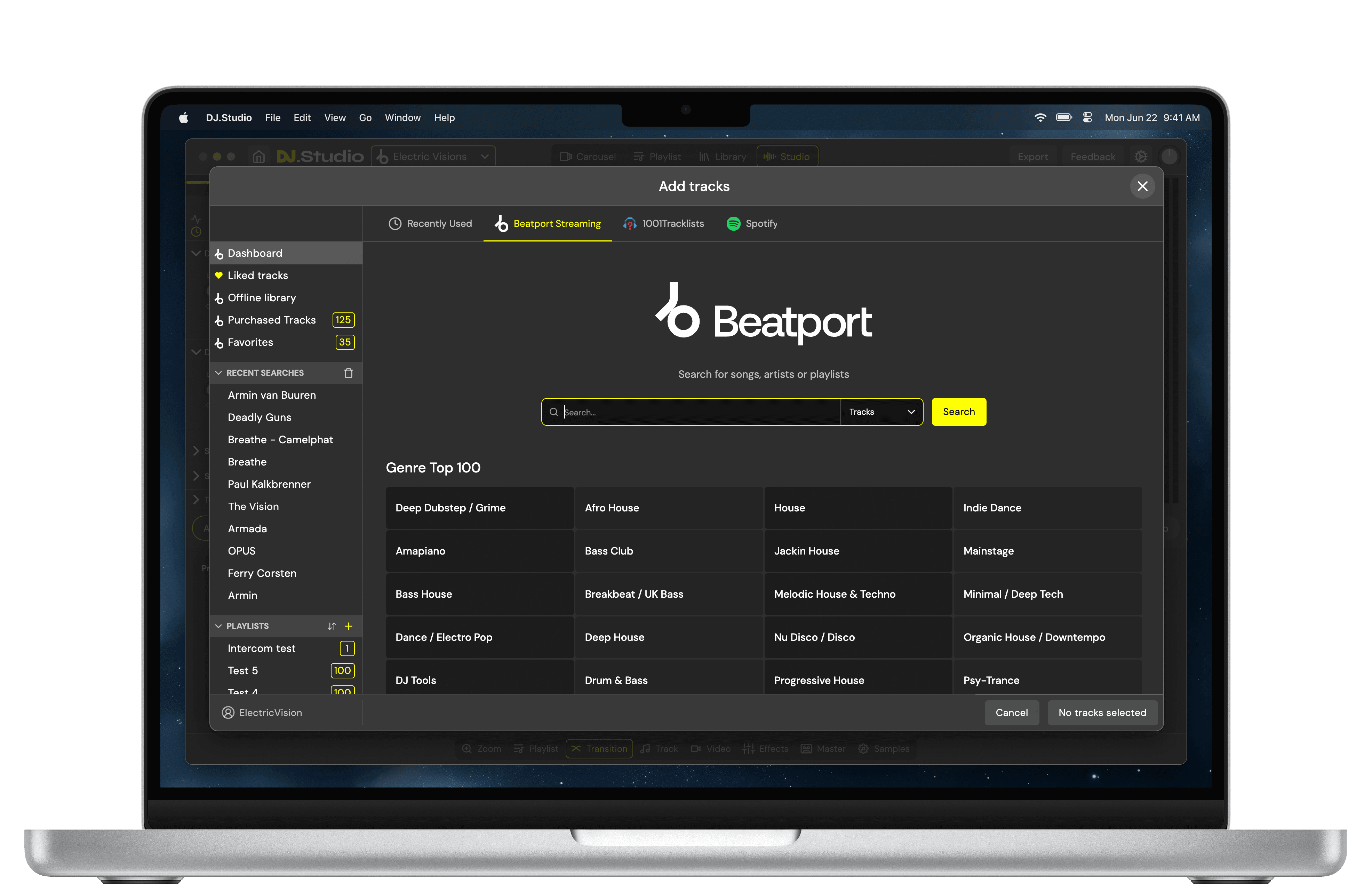The width and height of the screenshot is (1372, 892).
Task: Open the Window menu in the menu bar
Action: click(x=402, y=118)
